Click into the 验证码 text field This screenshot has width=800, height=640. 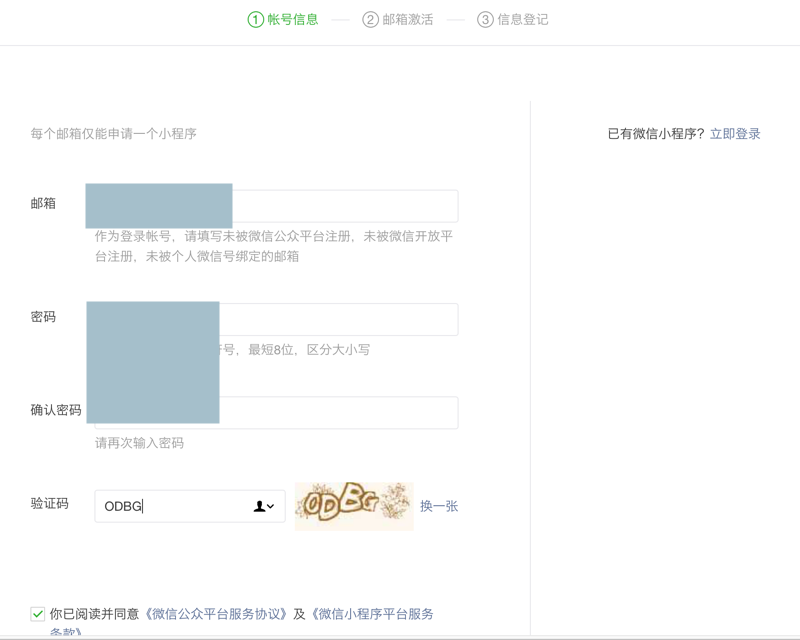170,506
